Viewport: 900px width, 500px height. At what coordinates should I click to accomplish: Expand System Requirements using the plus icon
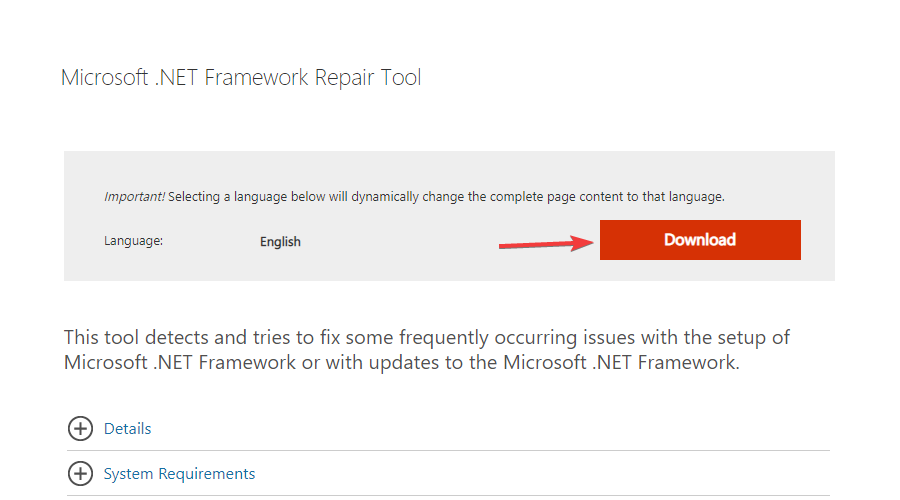(80, 474)
